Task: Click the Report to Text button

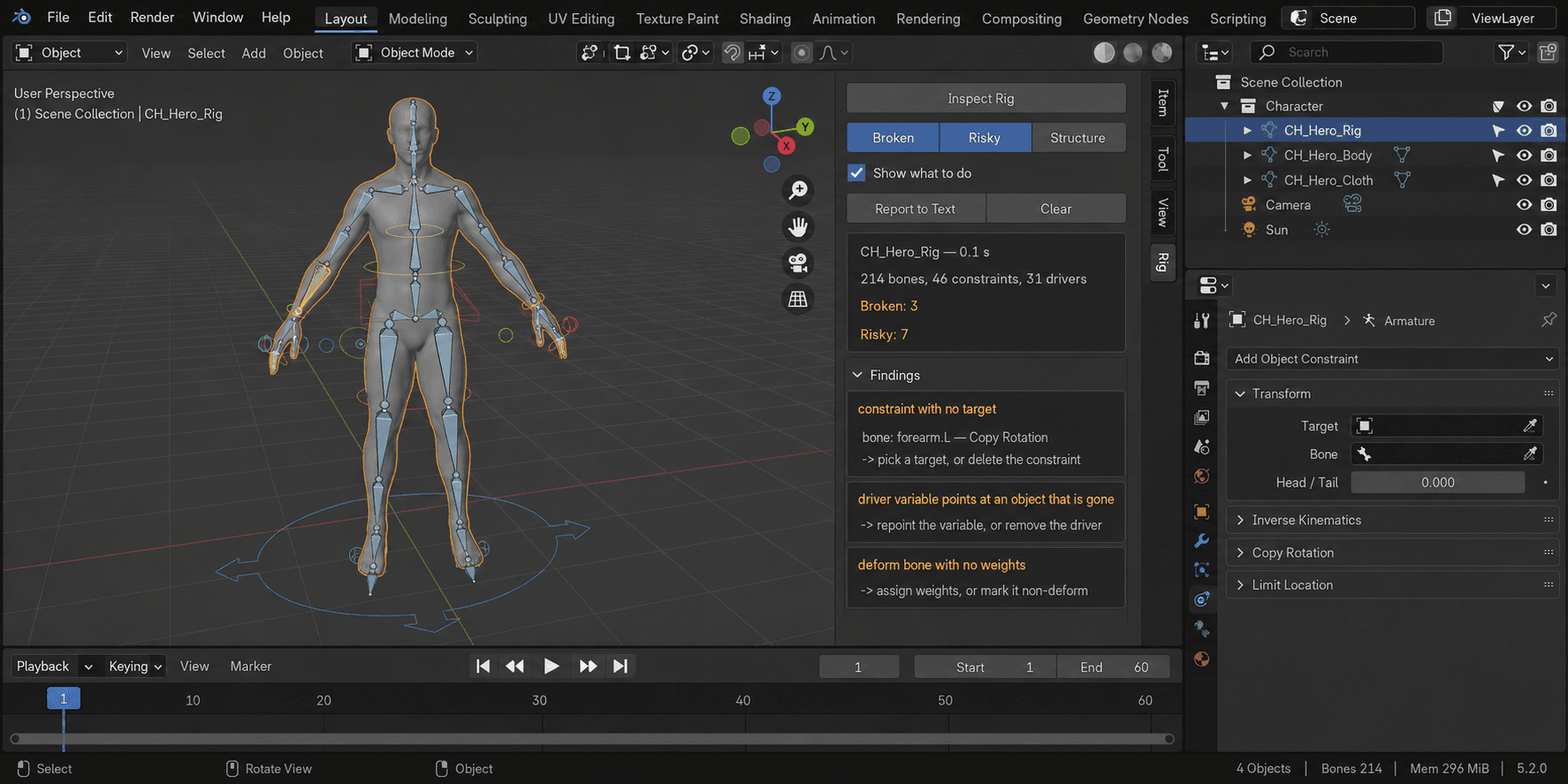Action: point(916,209)
